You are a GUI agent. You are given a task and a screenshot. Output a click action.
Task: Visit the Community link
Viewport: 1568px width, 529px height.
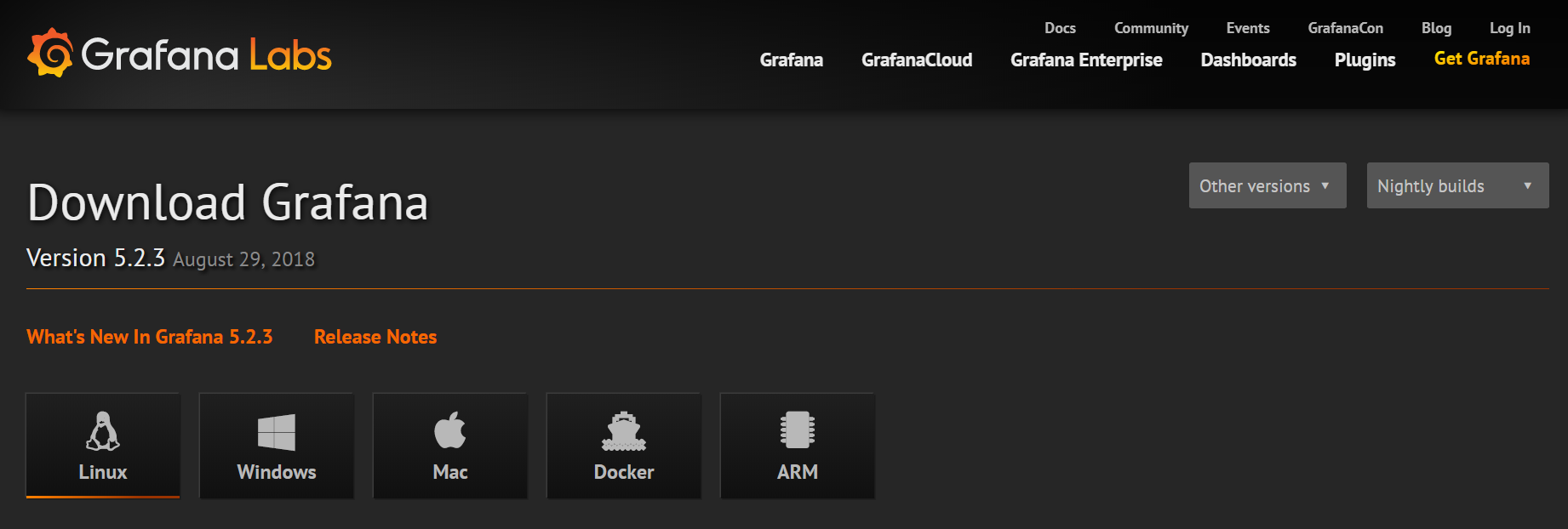(1152, 29)
